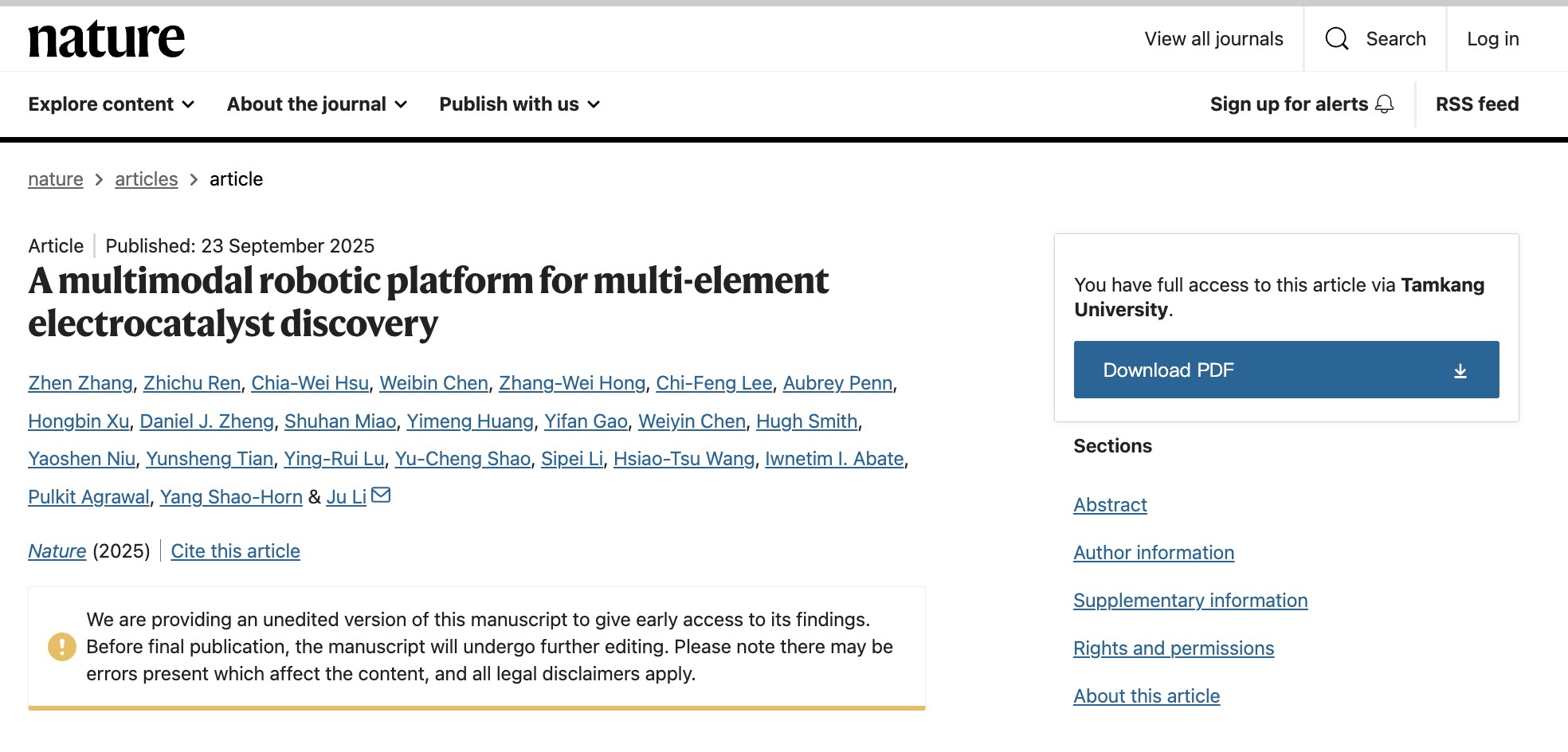The image size is (1568, 752).
Task: Jump to Supplementary information section
Action: coord(1190,601)
